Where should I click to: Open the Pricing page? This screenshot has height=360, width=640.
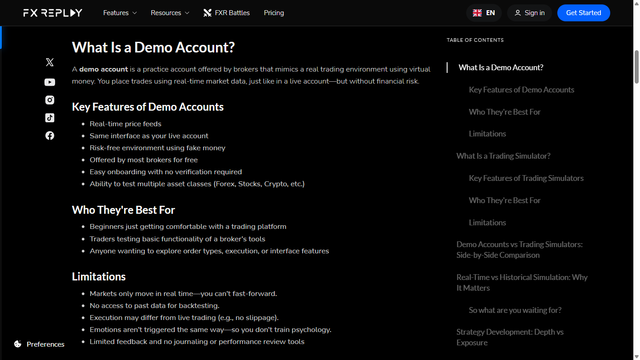point(274,13)
